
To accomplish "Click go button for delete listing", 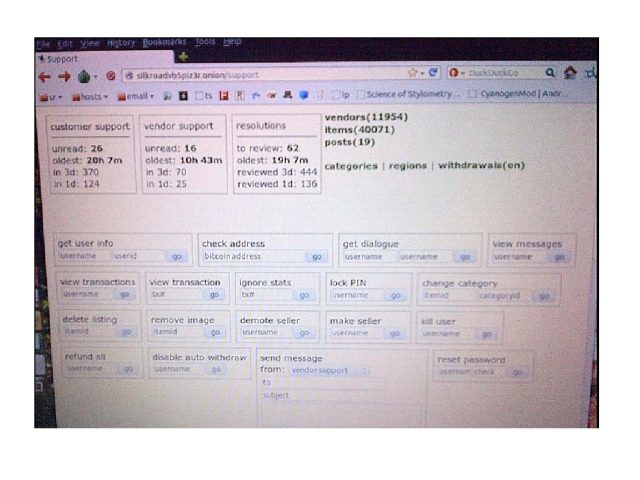I will 127,331.
